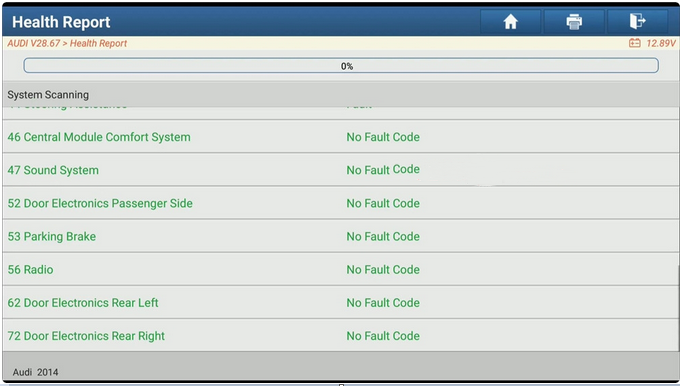Image resolution: width=680 pixels, height=386 pixels.
Task: Tap the Exit icon in header
Action: tap(637, 21)
